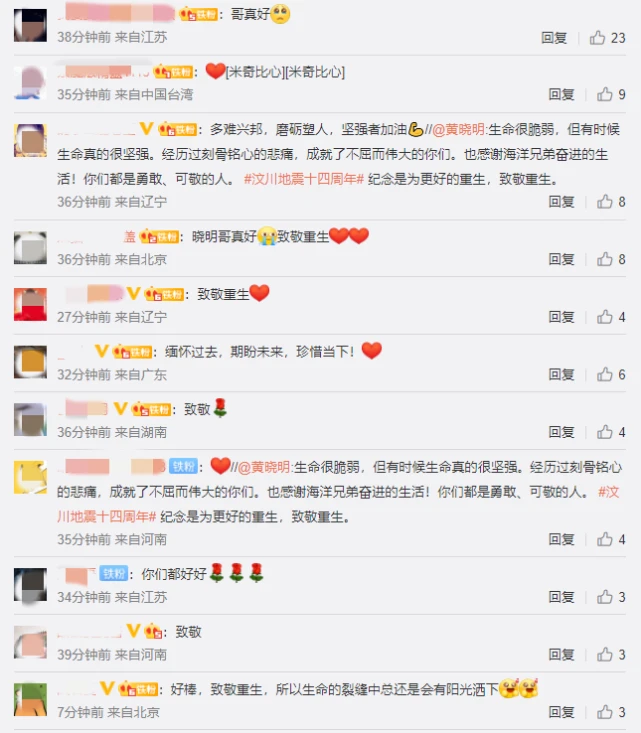Screen dimensions: 641x733
Task: Reply to the 哥真好 comment
Action: click(554, 37)
